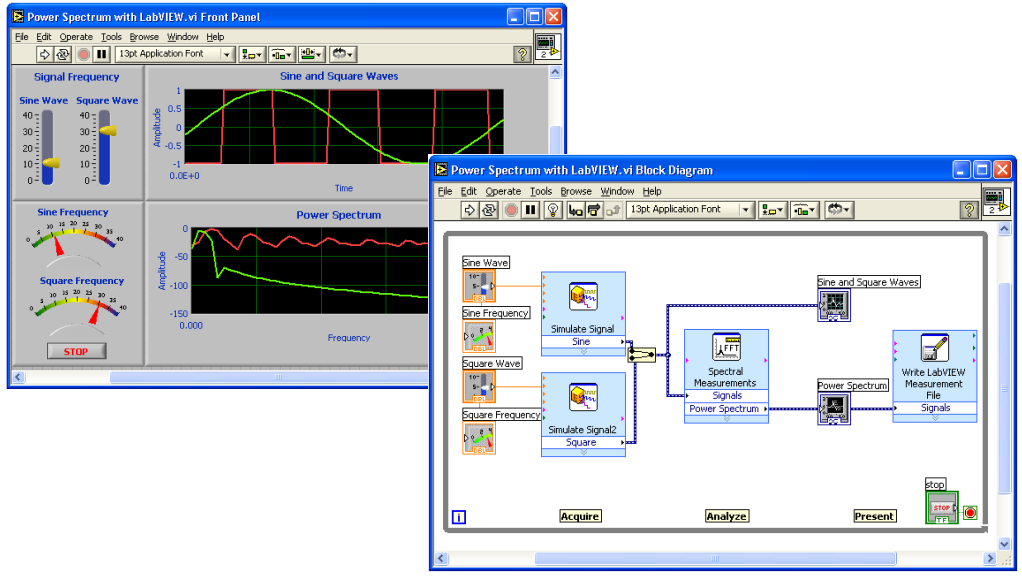Toggle the stop Boolean terminal in diagram
Image resolution: width=1022 pixels, height=578 pixels.
(x=942, y=507)
